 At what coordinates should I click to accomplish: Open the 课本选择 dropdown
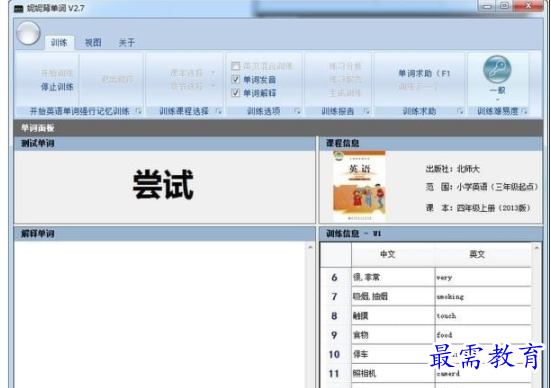tap(191, 73)
